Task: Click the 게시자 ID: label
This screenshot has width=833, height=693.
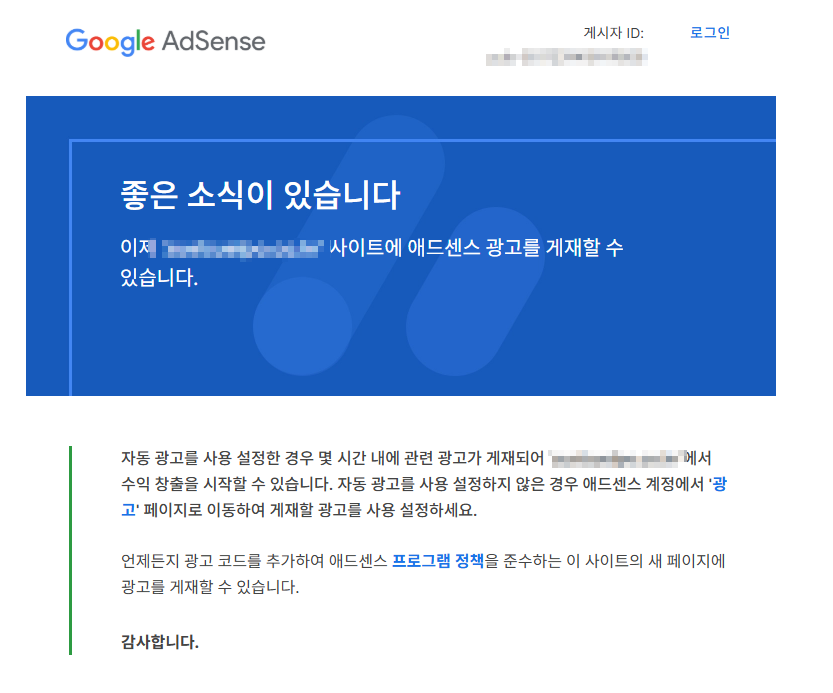Action: (x=614, y=33)
